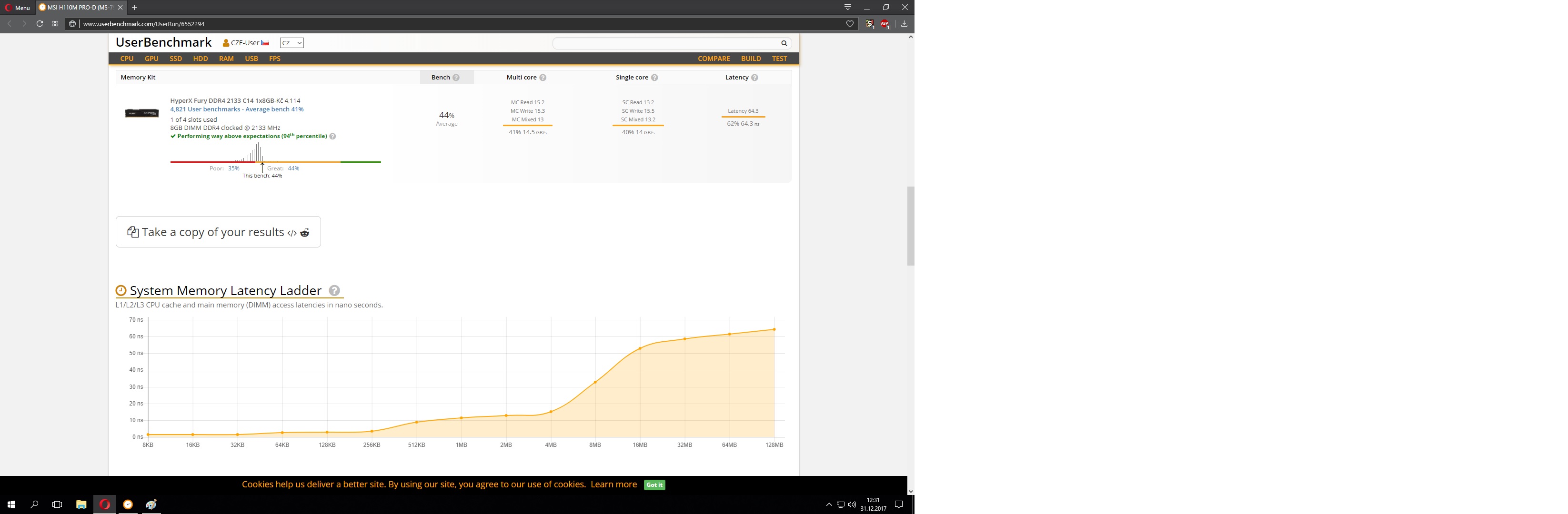Reload the page
This screenshot has height=514, width=1568.
tap(40, 24)
